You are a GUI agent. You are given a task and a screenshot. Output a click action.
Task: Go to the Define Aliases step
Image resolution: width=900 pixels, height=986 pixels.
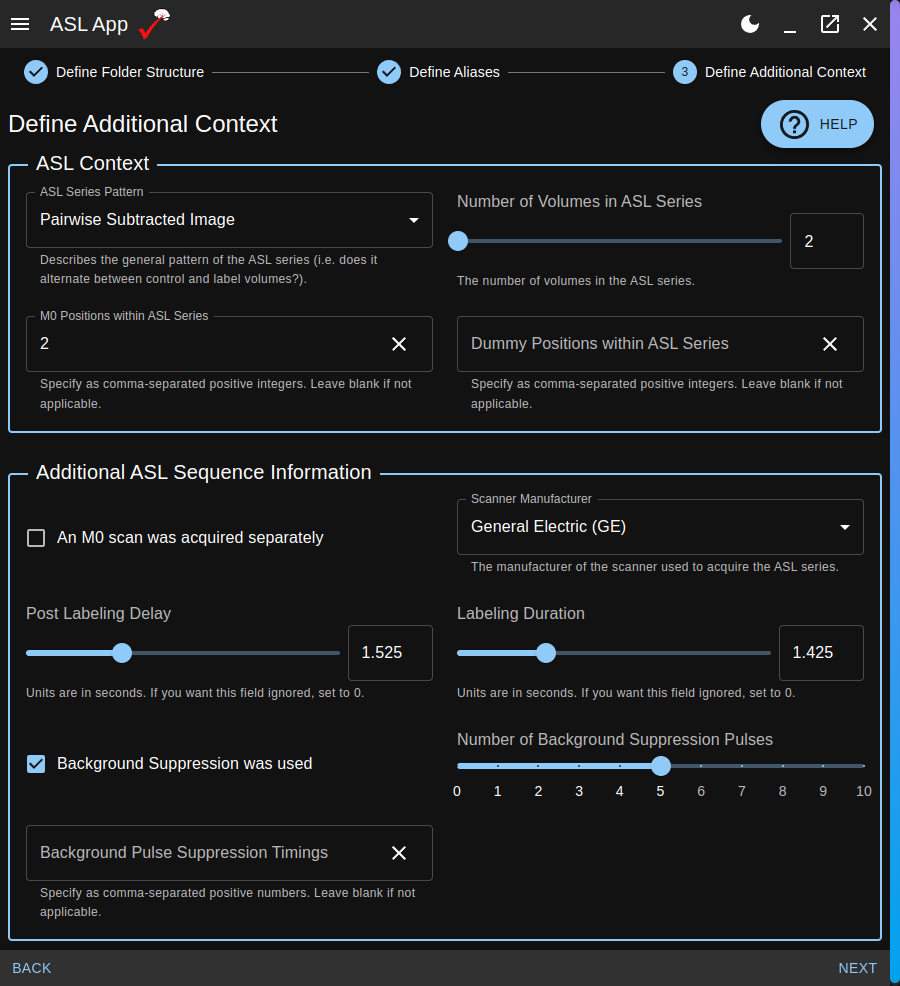389,72
